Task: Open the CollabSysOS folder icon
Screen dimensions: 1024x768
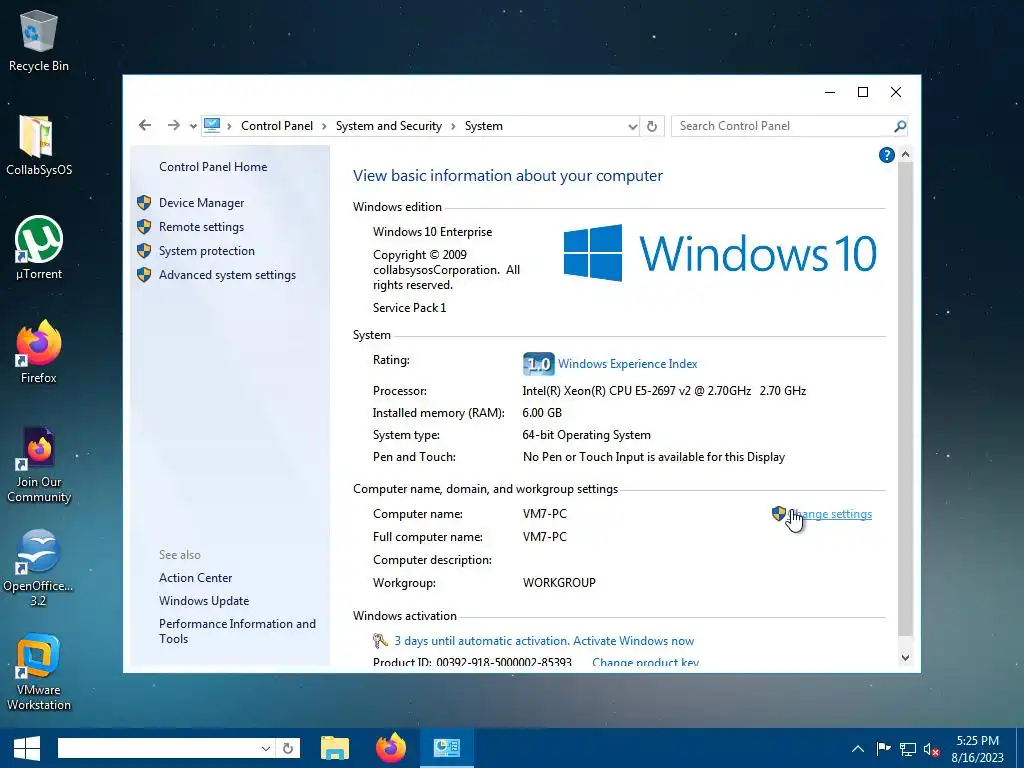Action: point(39,145)
